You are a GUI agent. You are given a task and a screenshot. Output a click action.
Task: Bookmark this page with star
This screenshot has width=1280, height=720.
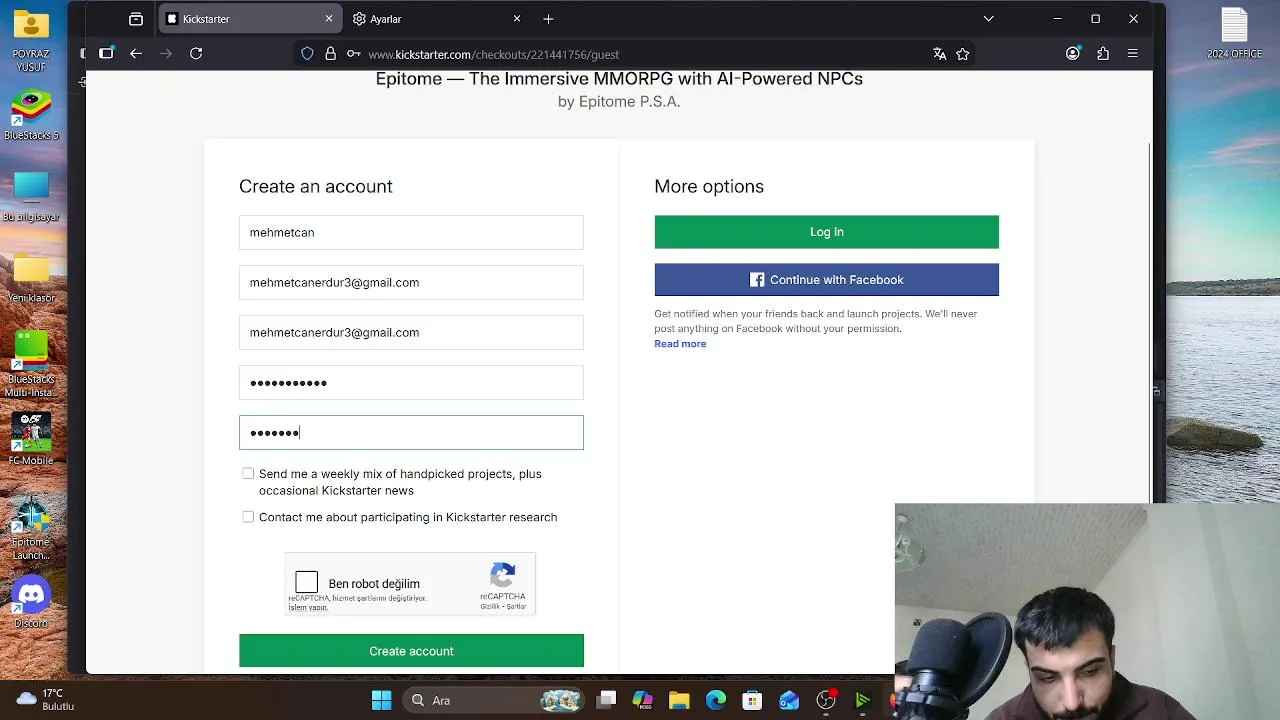click(963, 54)
